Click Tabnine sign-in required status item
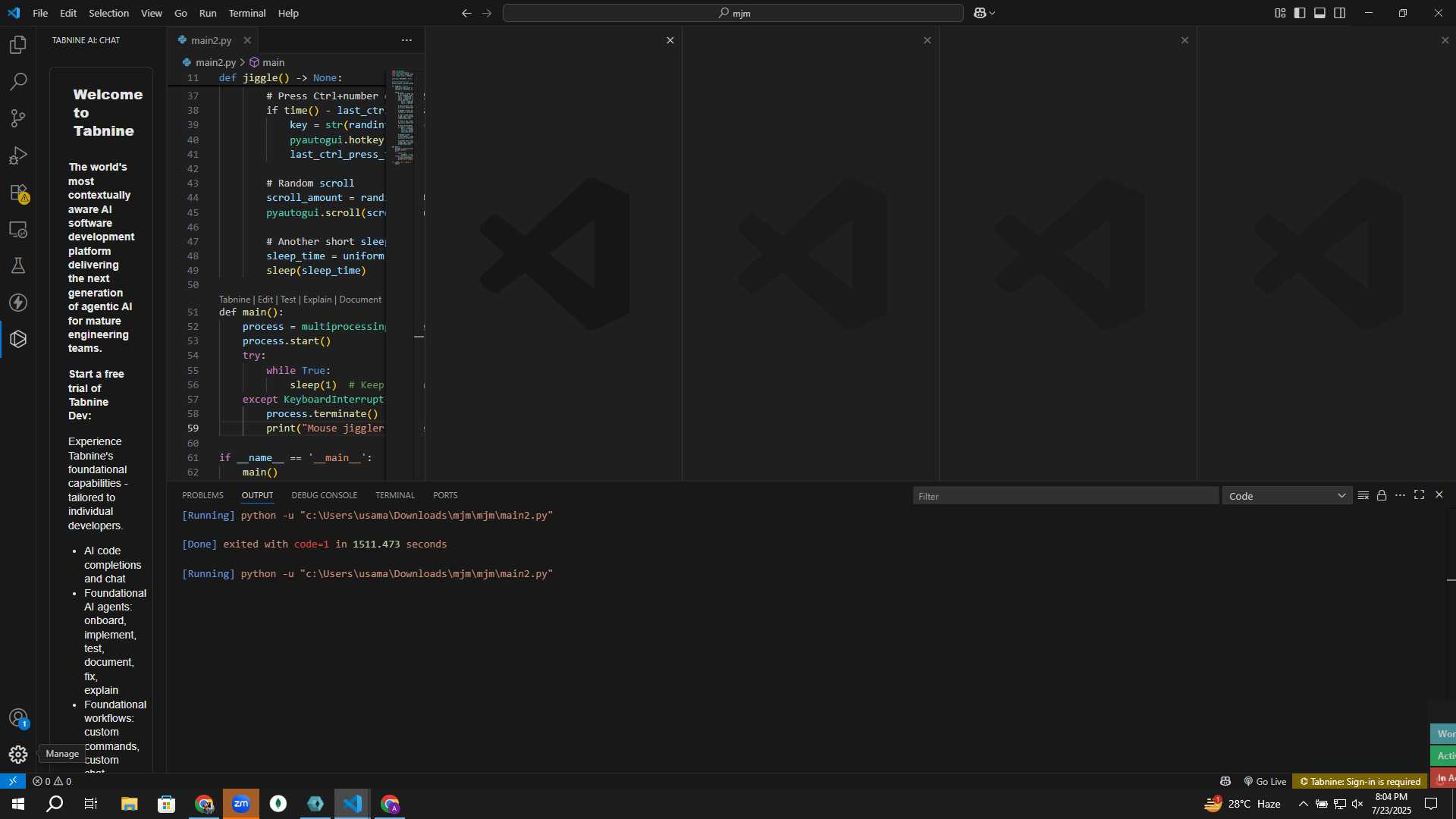The height and width of the screenshot is (819, 1456). (1360, 781)
